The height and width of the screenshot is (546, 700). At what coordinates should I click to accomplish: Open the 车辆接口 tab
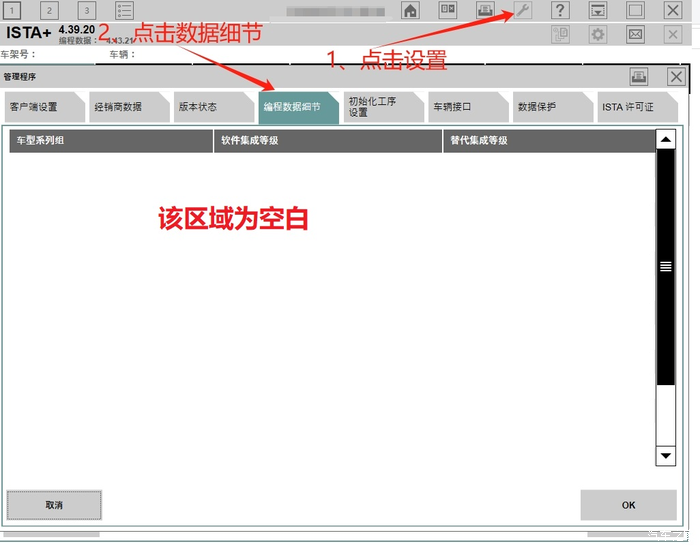click(455, 107)
